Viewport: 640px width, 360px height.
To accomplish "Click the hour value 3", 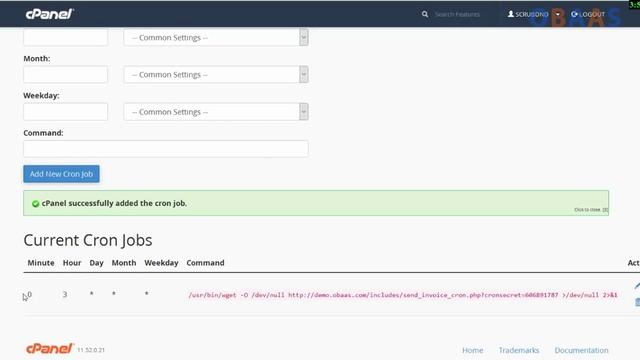I will coord(65,294).
